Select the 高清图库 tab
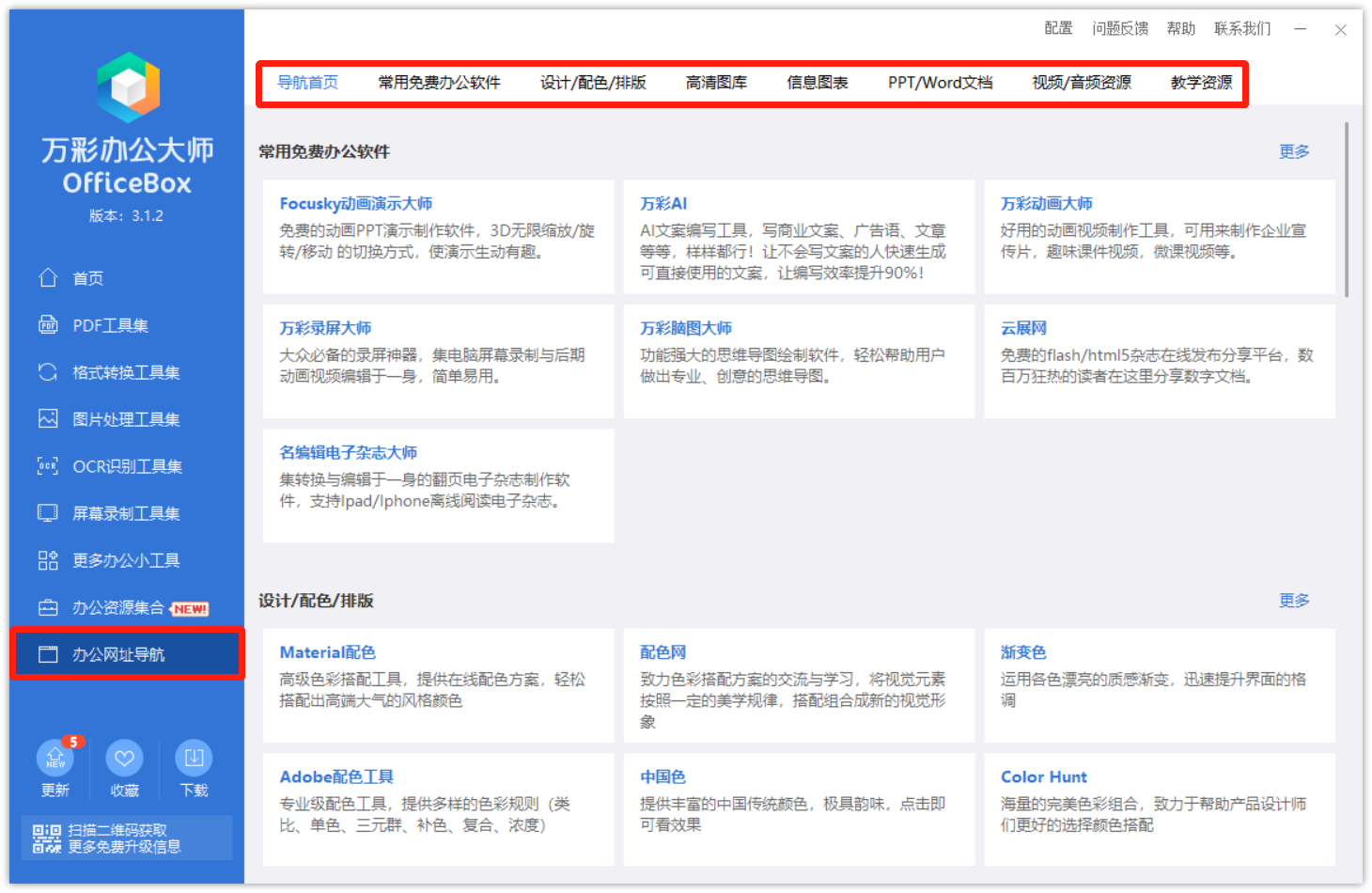Viewport: 1372px width, 893px height. pyautogui.click(x=716, y=83)
